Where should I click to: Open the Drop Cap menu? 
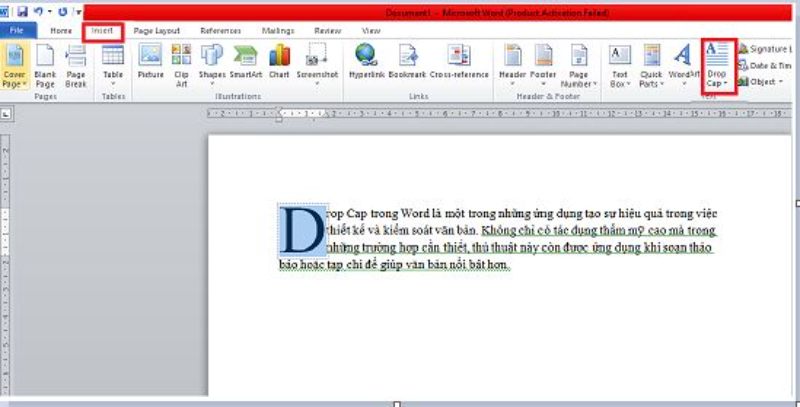(718, 66)
